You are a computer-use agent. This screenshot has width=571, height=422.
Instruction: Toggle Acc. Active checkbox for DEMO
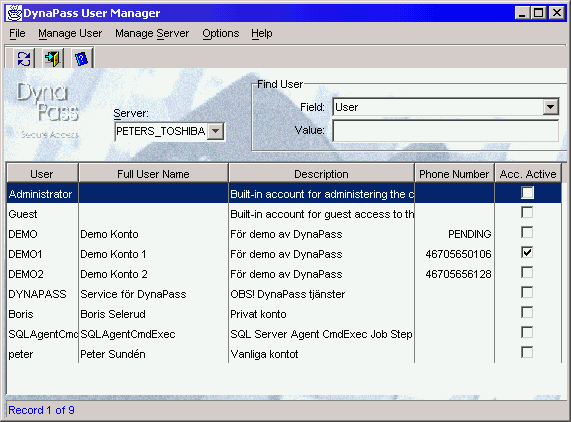[527, 232]
